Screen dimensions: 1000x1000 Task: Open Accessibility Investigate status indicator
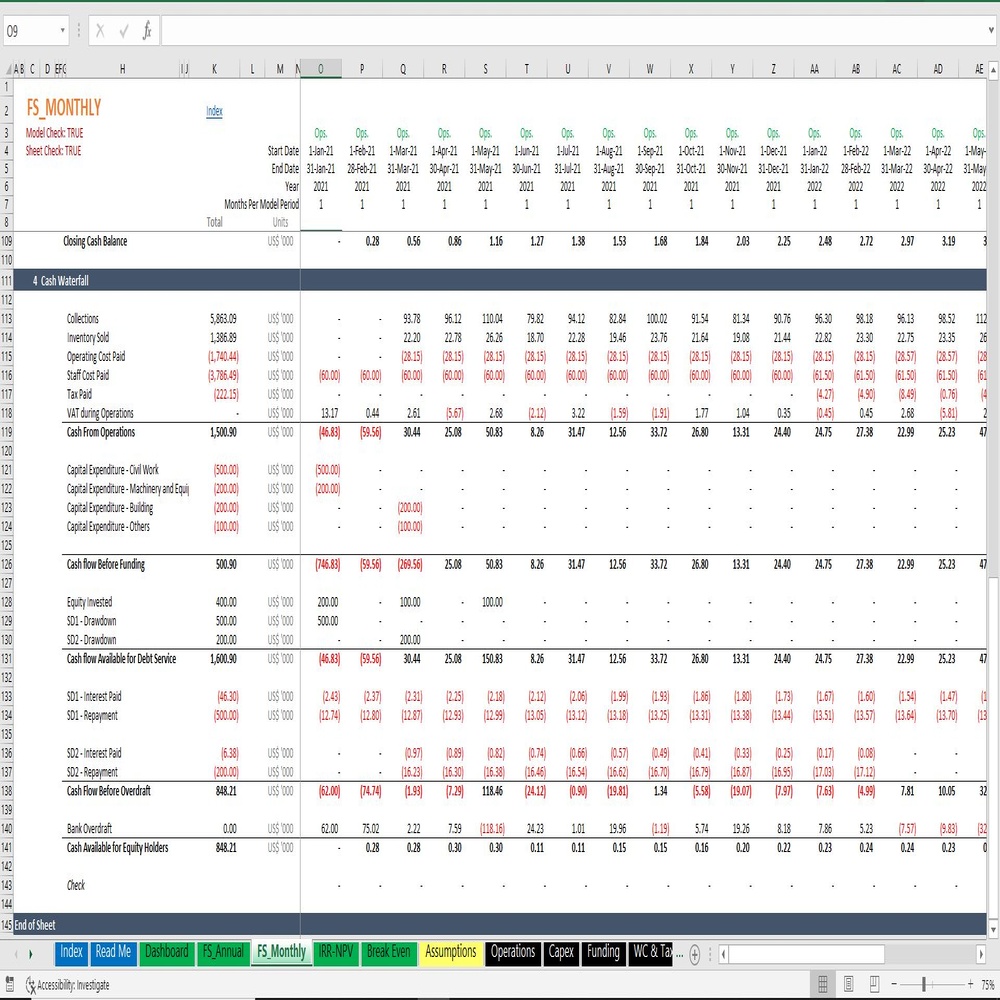(x=68, y=985)
